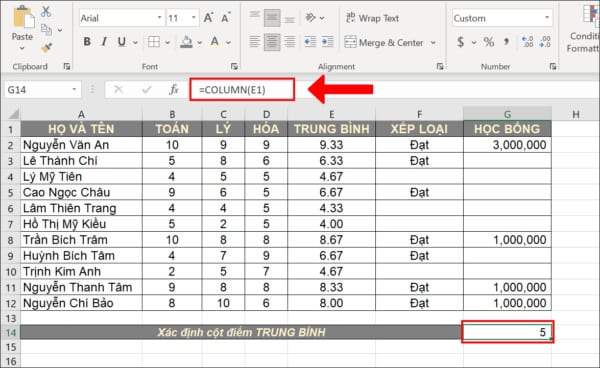Open Merge & Center dropdown arrow

433,42
